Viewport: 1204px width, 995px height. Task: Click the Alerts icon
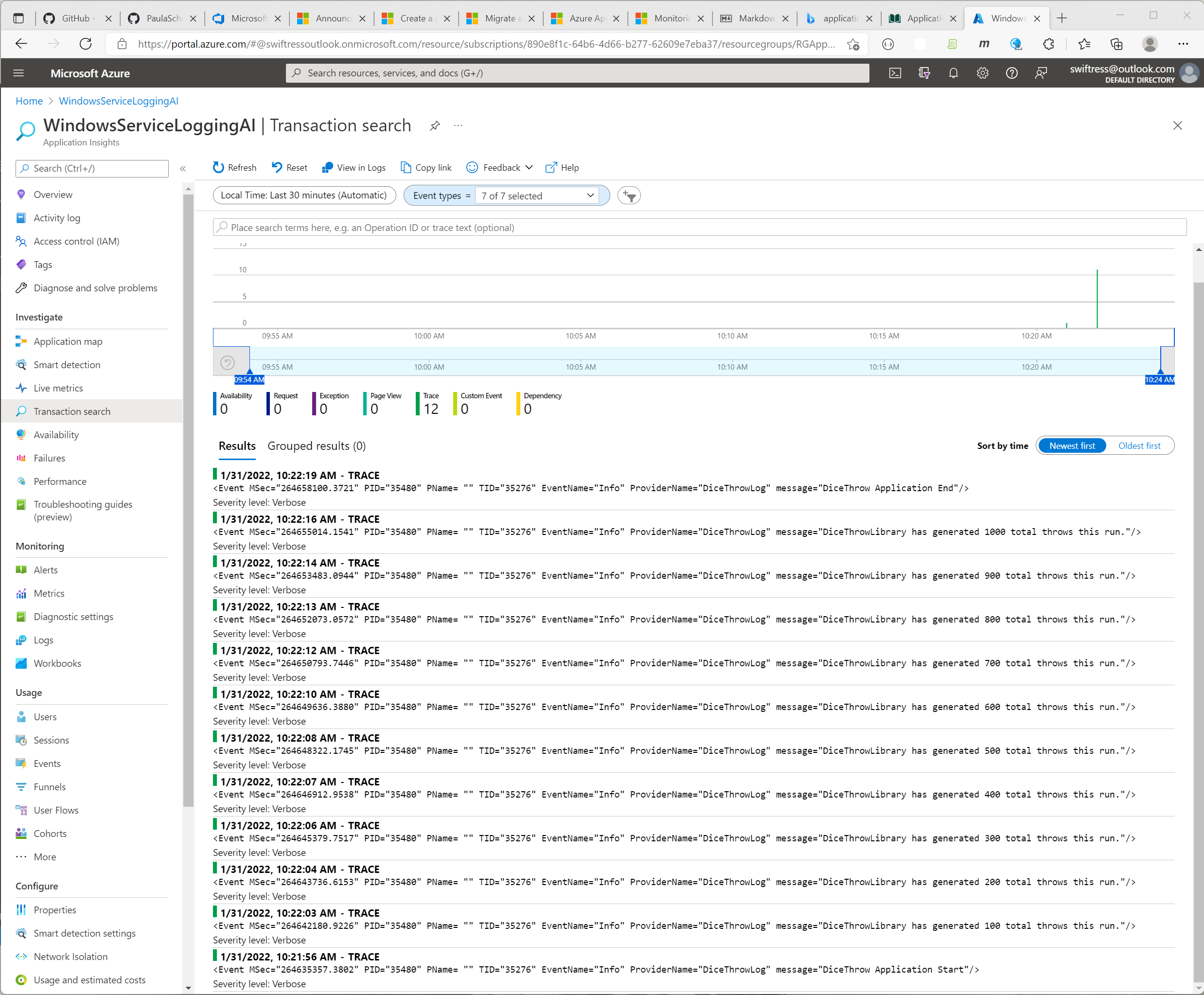point(21,570)
